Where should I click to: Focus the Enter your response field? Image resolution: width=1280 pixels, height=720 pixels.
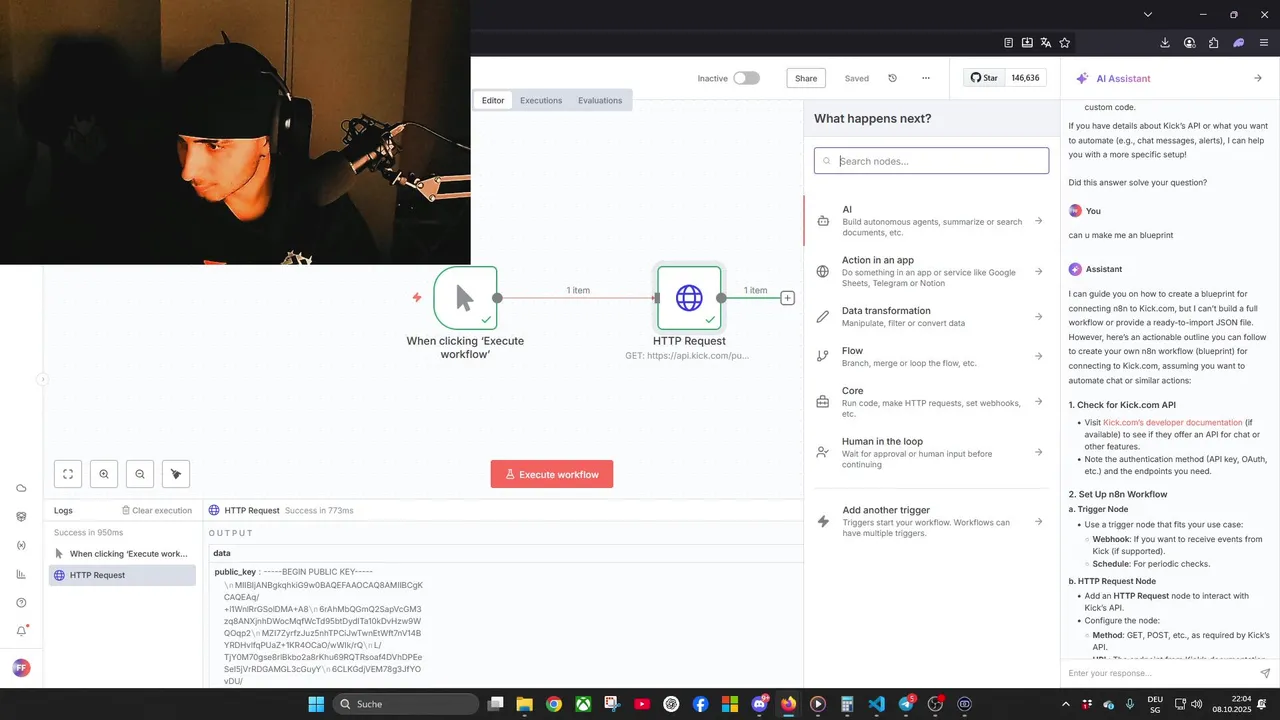[x=1160, y=674]
